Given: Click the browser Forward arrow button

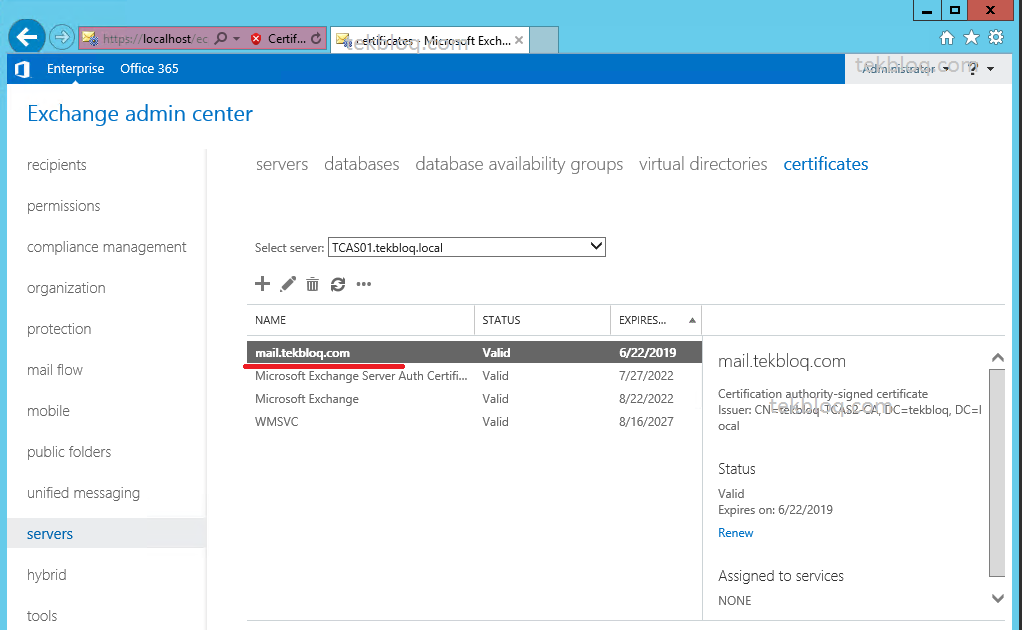Looking at the screenshot, I should point(62,37).
